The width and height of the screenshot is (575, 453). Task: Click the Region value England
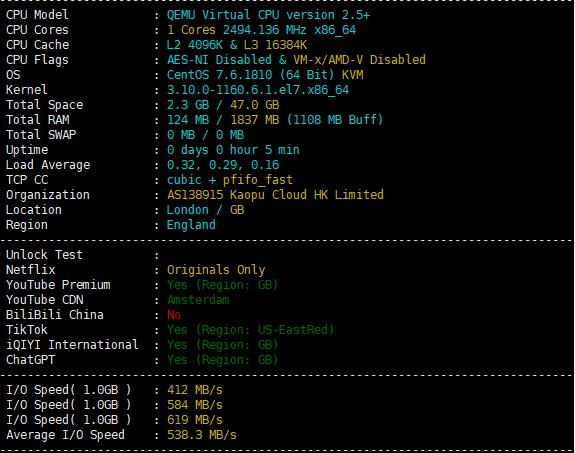coord(191,225)
